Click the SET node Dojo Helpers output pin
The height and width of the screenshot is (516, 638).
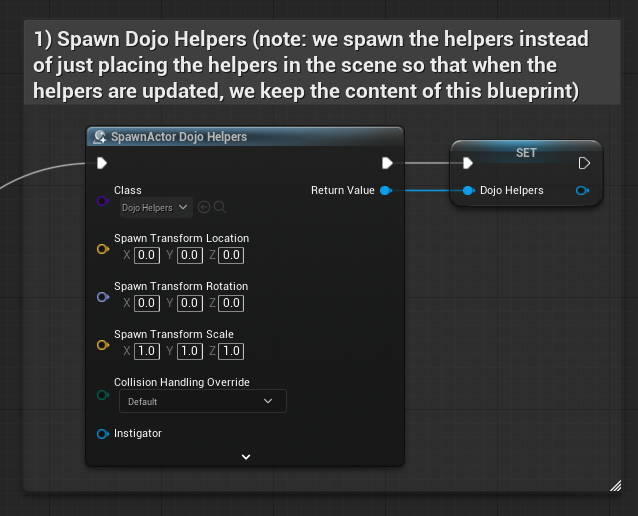583,190
